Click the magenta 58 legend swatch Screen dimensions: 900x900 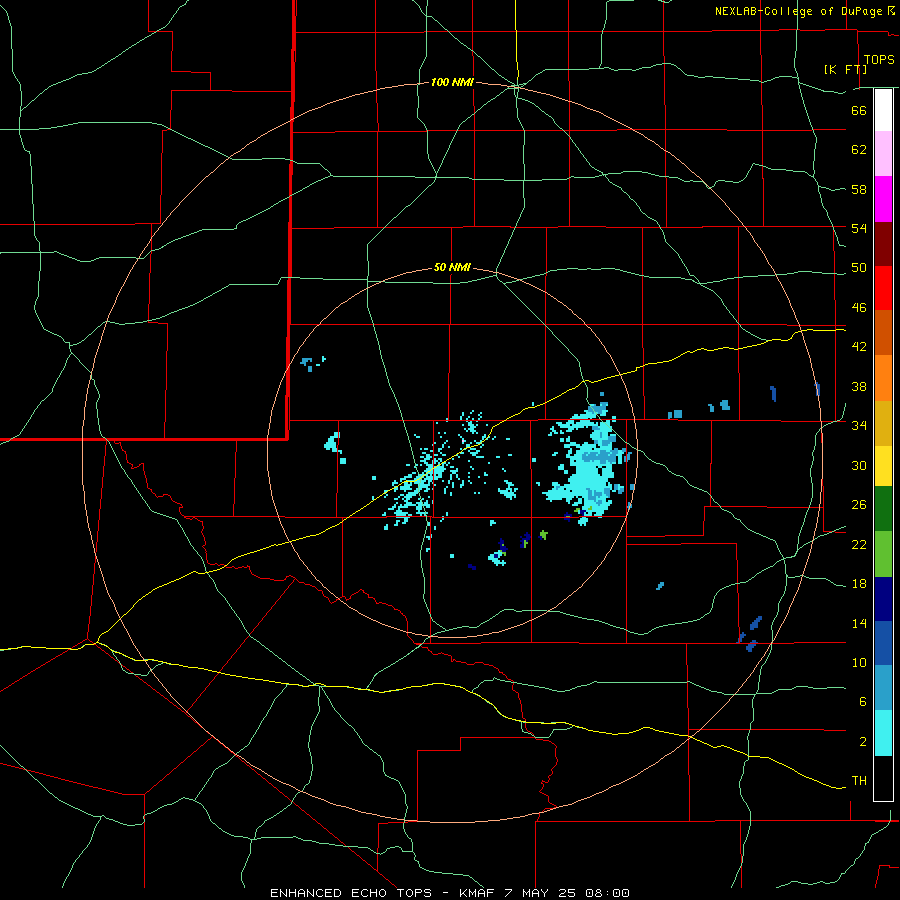point(883,199)
